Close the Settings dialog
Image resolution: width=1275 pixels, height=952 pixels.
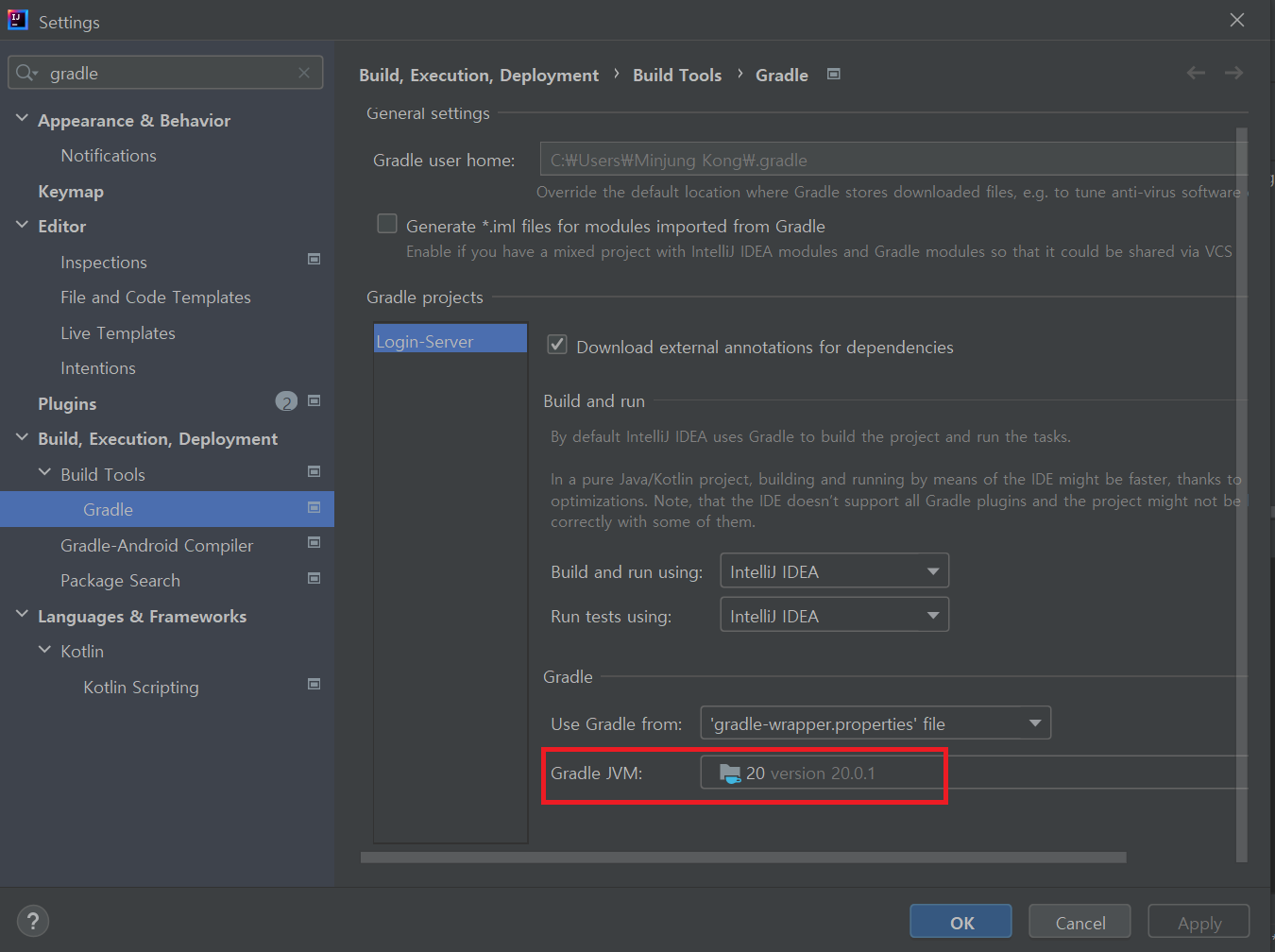point(1237,20)
